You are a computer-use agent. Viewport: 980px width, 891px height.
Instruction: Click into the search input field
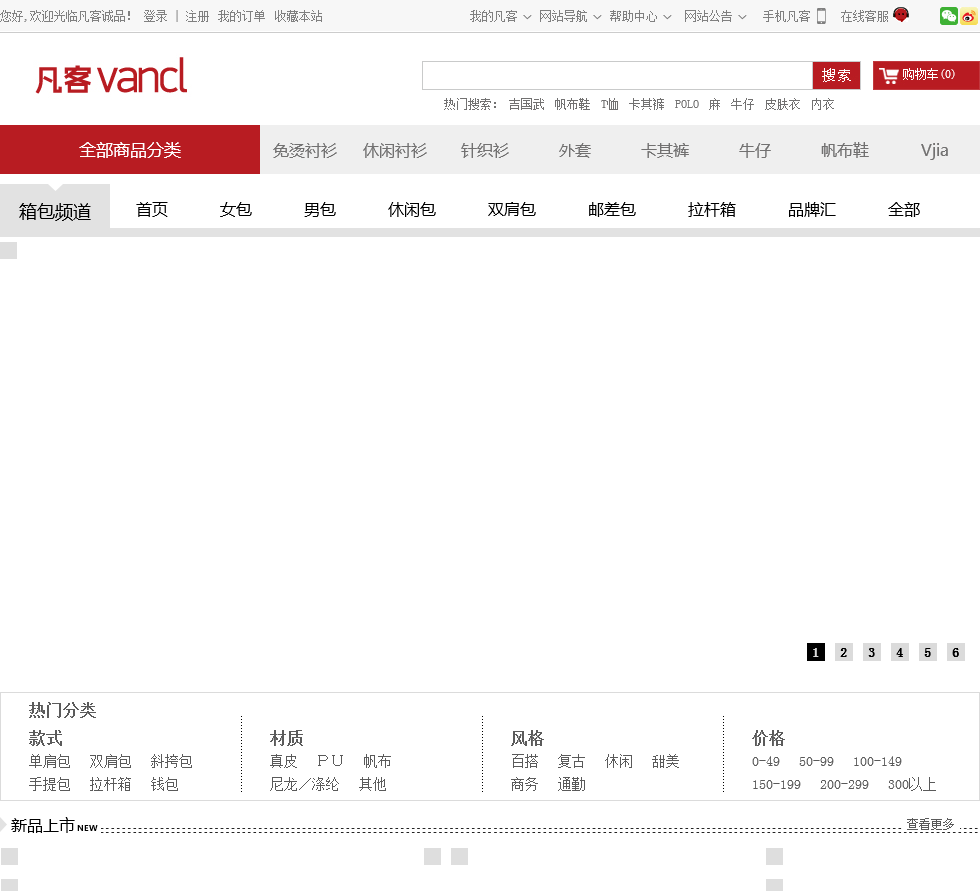pos(617,76)
